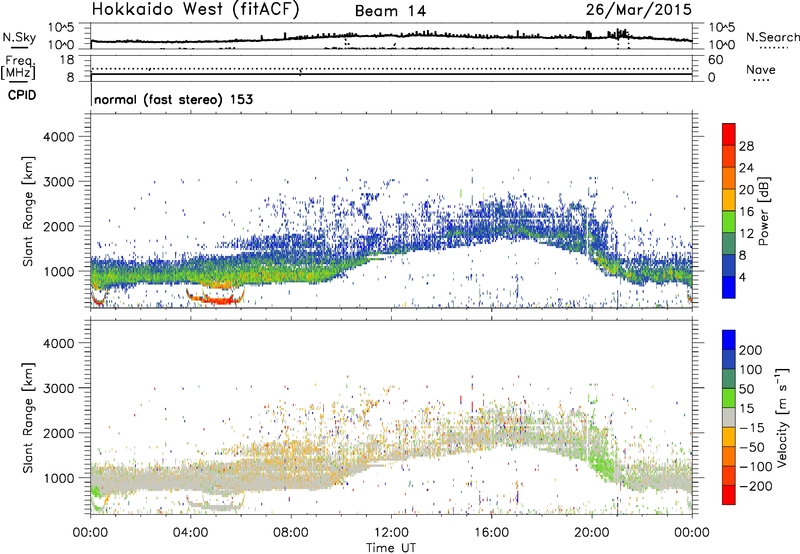Click the velocity scale value '200'
Viewport: 800px width, 554px height.
point(751,350)
